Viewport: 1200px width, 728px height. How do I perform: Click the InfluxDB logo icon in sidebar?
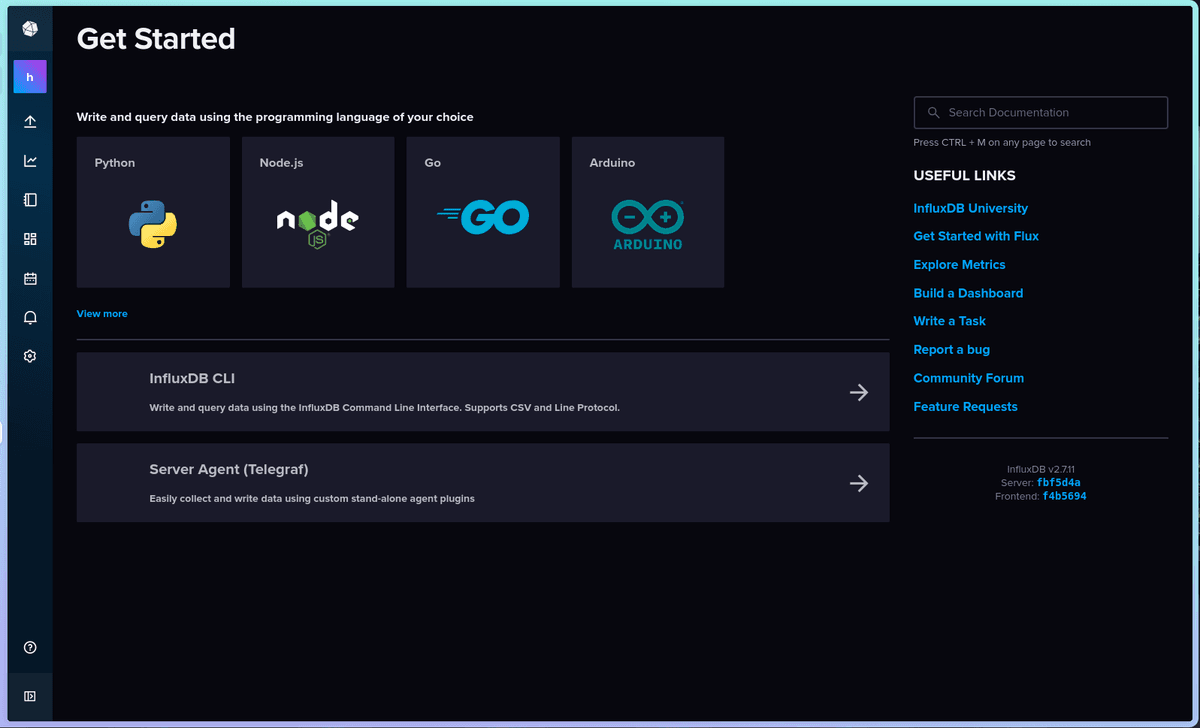pyautogui.click(x=30, y=29)
